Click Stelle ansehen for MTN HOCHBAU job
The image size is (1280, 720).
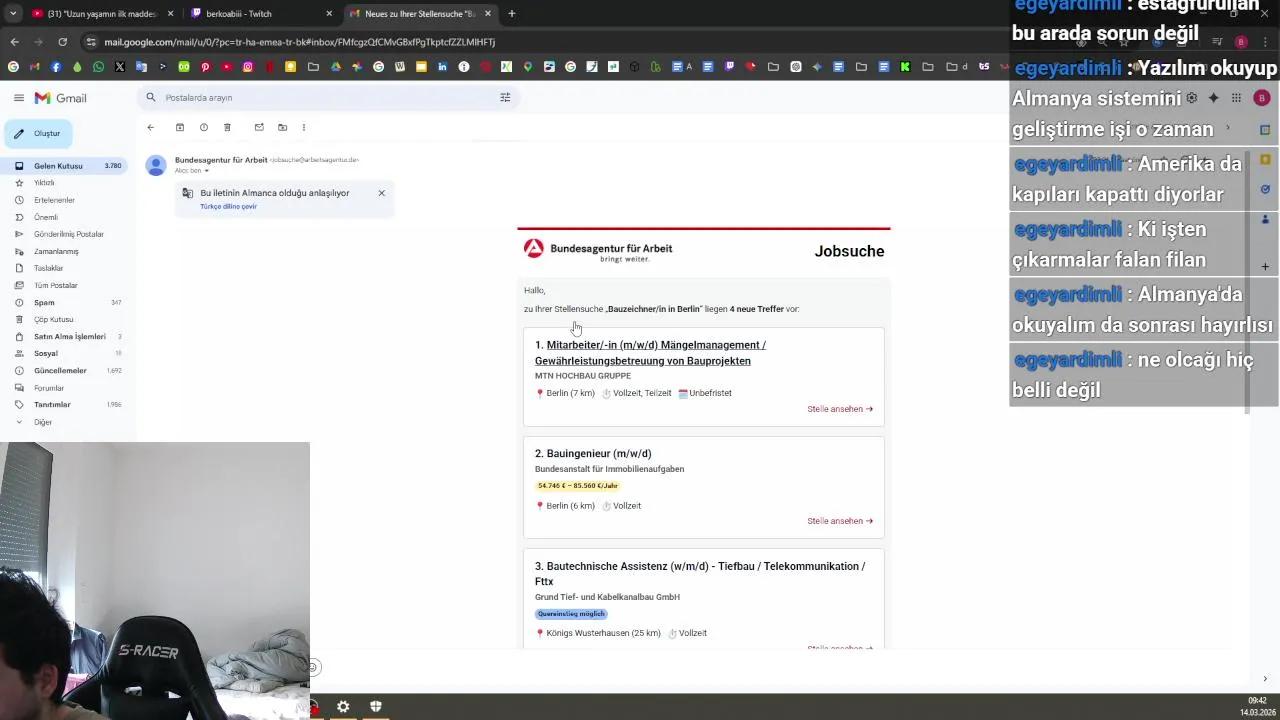840,409
